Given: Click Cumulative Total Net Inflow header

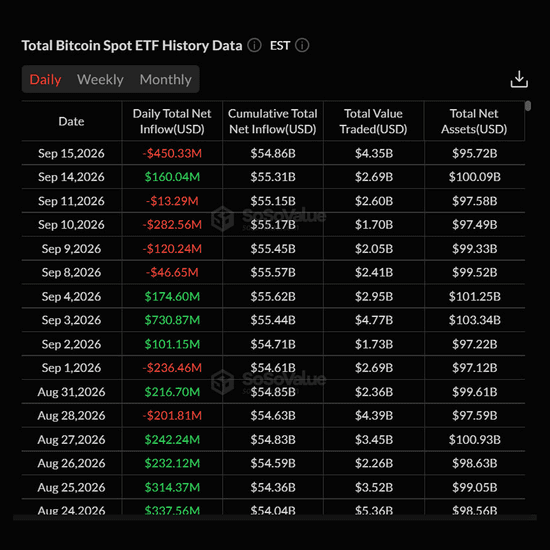Looking at the screenshot, I should [273, 121].
